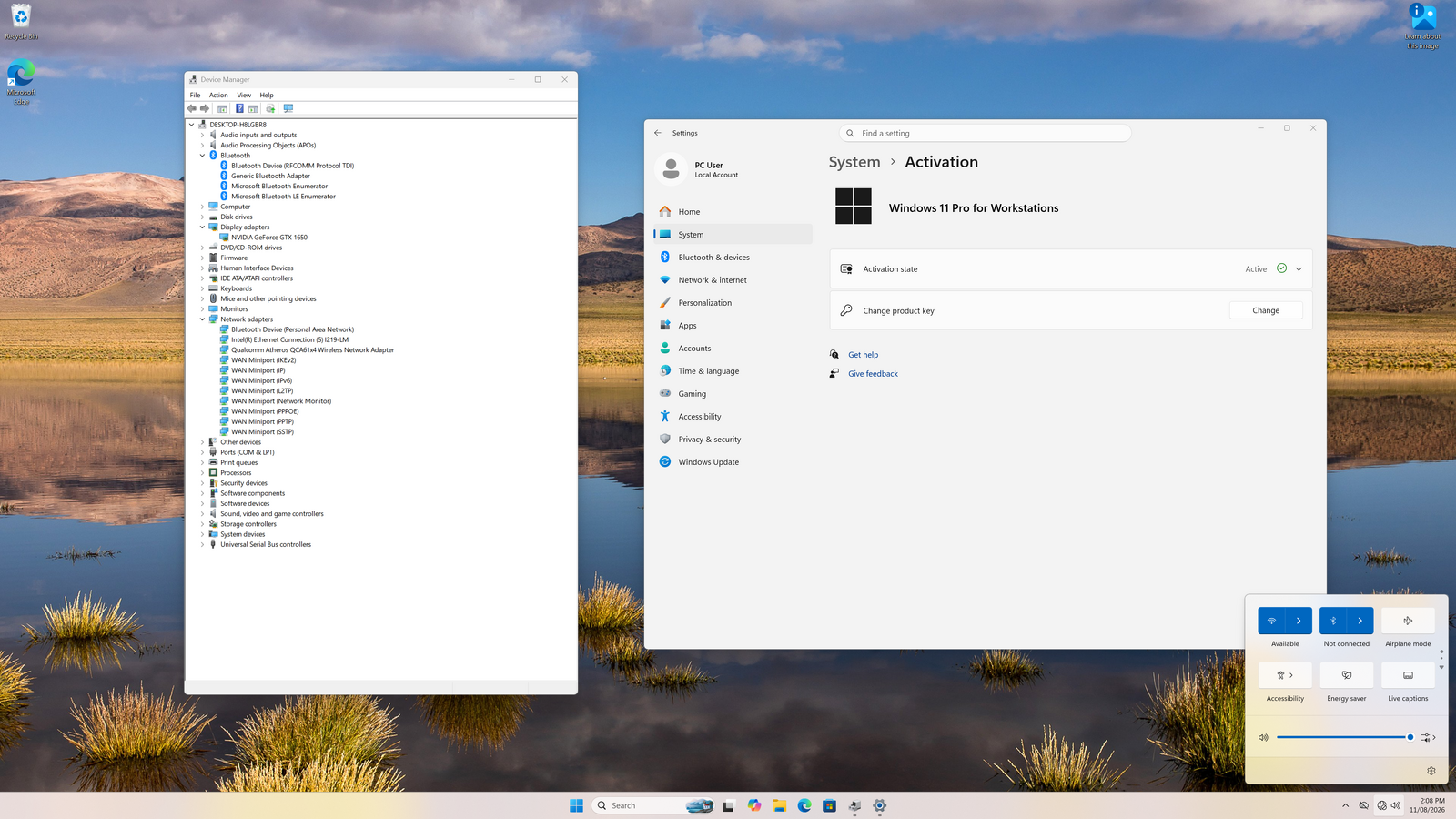This screenshot has width=1456, height=819.
Task: Click the Back arrow in Device Manager toolbar
Action: pos(192,108)
